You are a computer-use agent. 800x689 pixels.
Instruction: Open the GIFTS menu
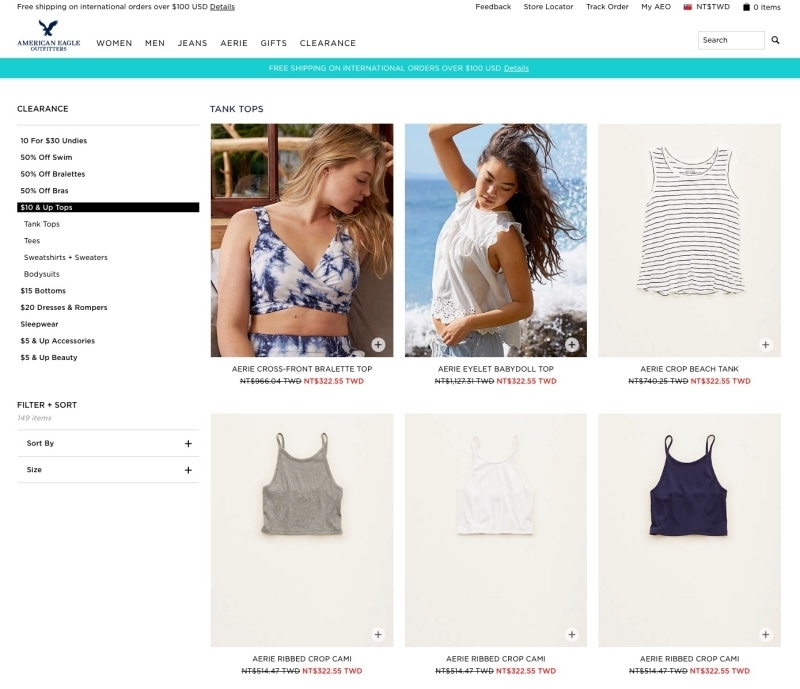point(273,43)
